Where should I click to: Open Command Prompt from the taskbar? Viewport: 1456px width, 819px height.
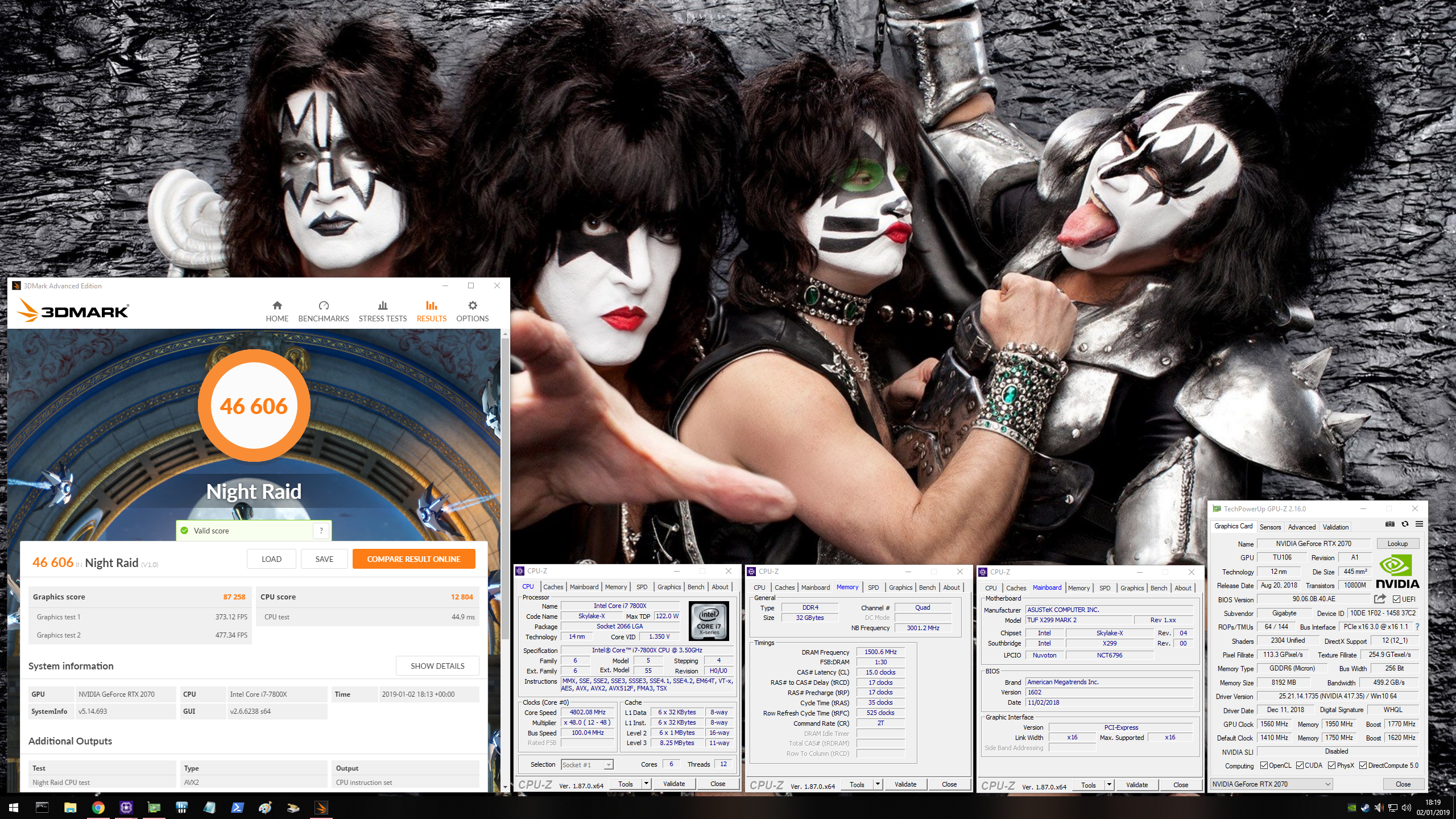click(42, 808)
